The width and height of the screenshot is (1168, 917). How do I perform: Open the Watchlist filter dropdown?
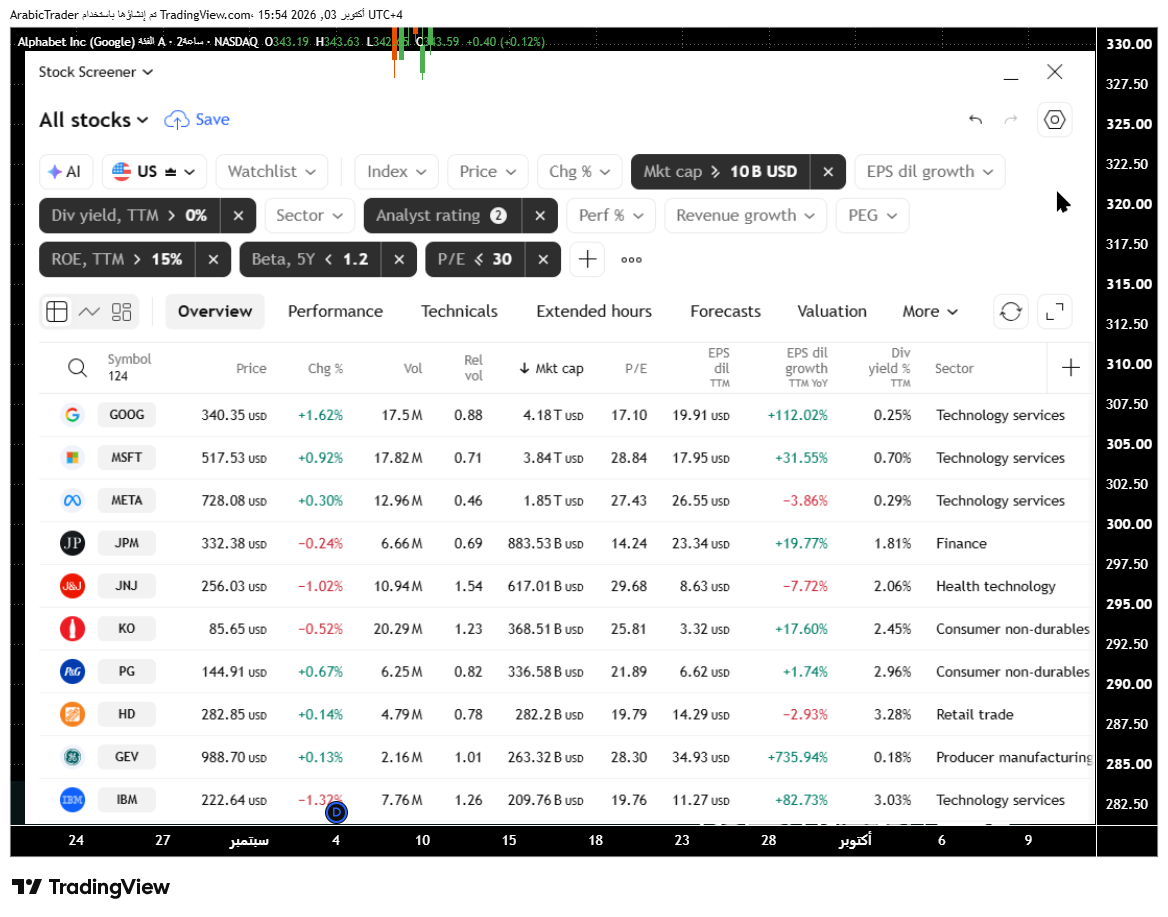[x=272, y=171]
